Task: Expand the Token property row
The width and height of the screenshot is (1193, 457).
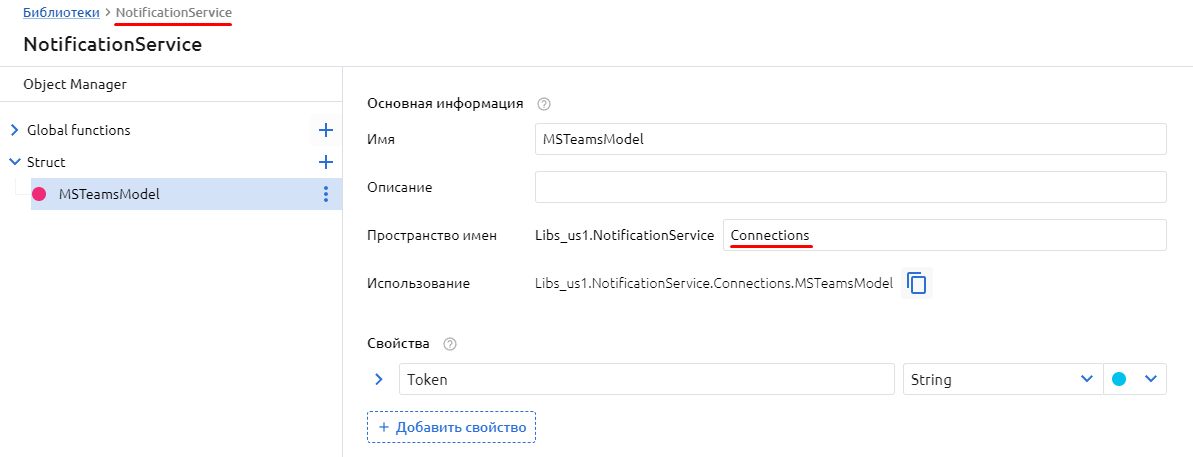Action: click(x=379, y=380)
